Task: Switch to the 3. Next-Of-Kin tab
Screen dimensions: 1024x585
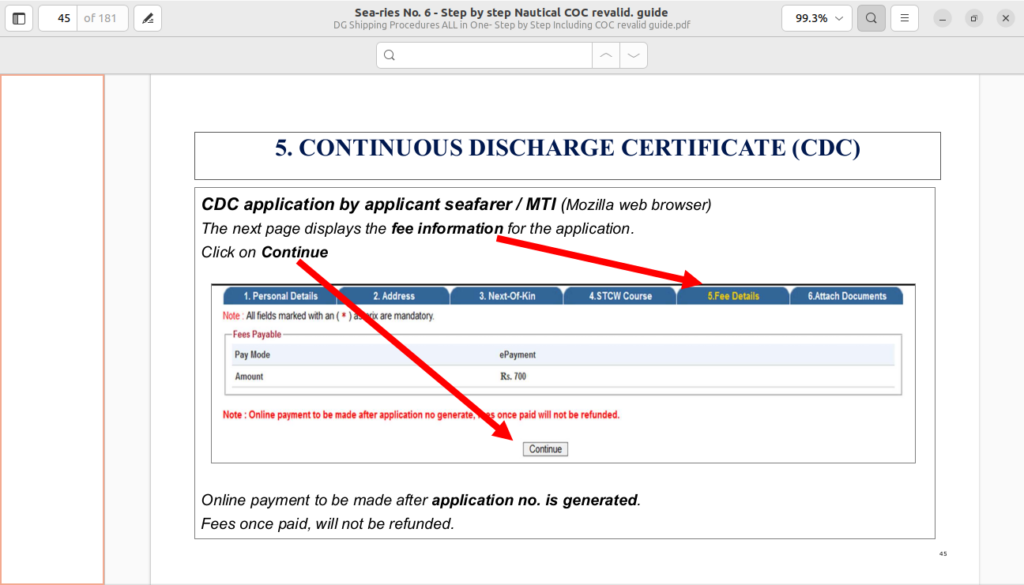Action: coord(507,296)
